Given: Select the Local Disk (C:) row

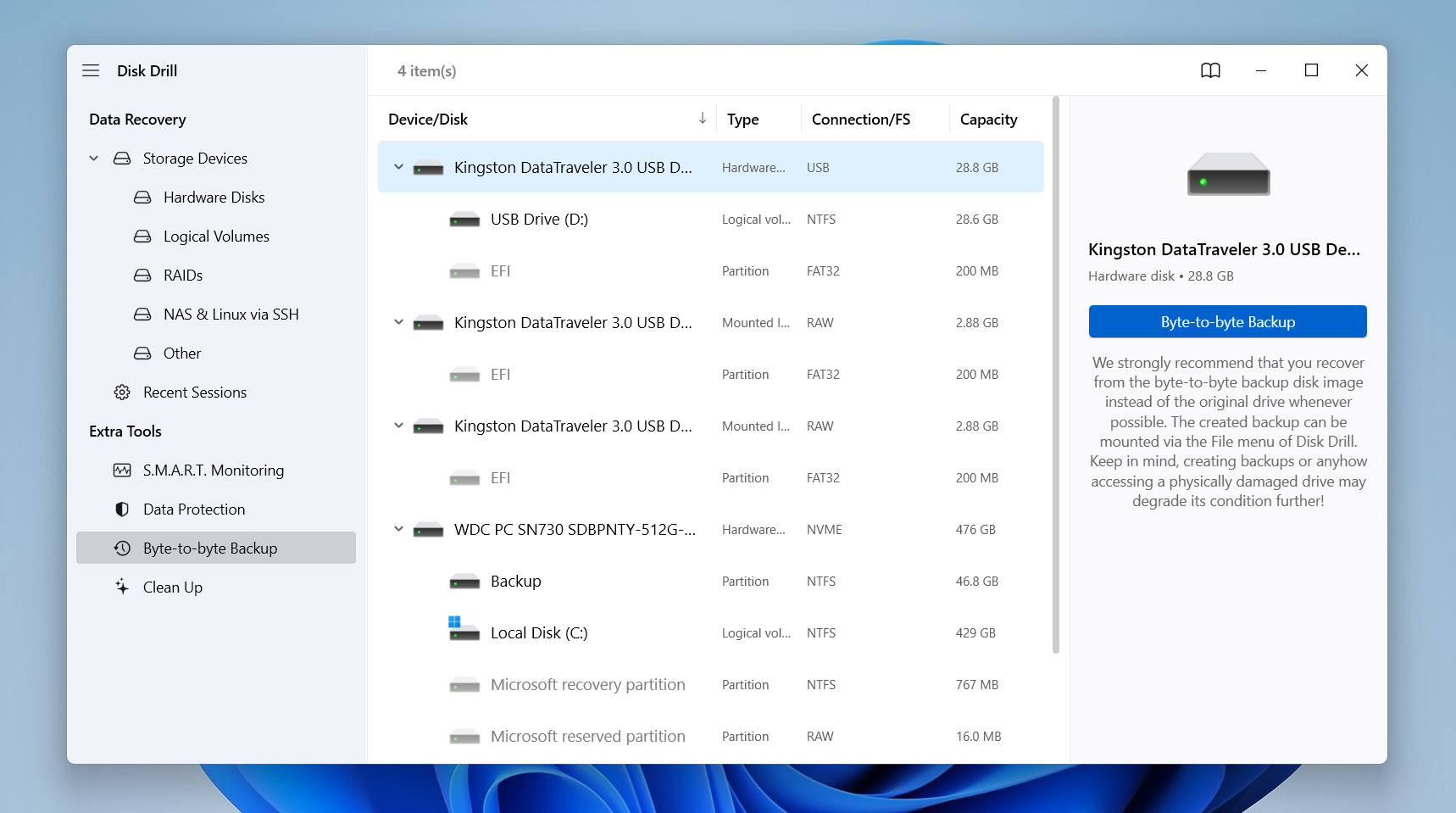Looking at the screenshot, I should [710, 633].
